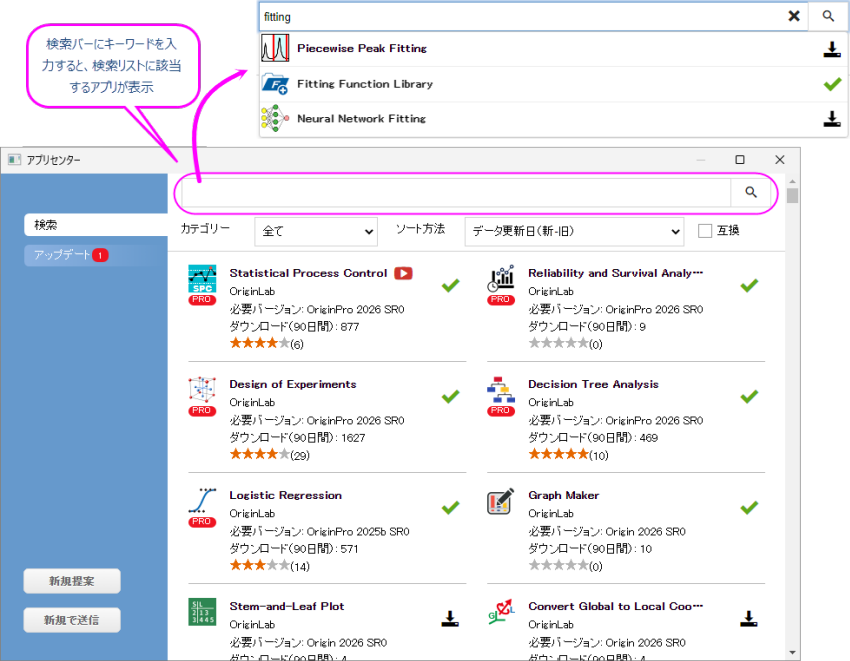Image resolution: width=850 pixels, height=661 pixels.
Task: Click the magnifier beside the 'fitting' search box
Action: [828, 16]
